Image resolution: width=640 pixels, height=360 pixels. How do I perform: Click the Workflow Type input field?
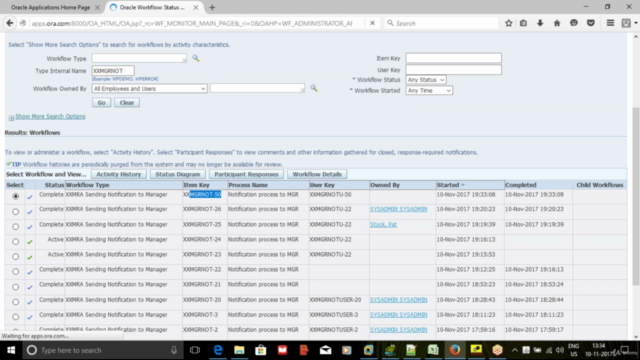coord(139,58)
